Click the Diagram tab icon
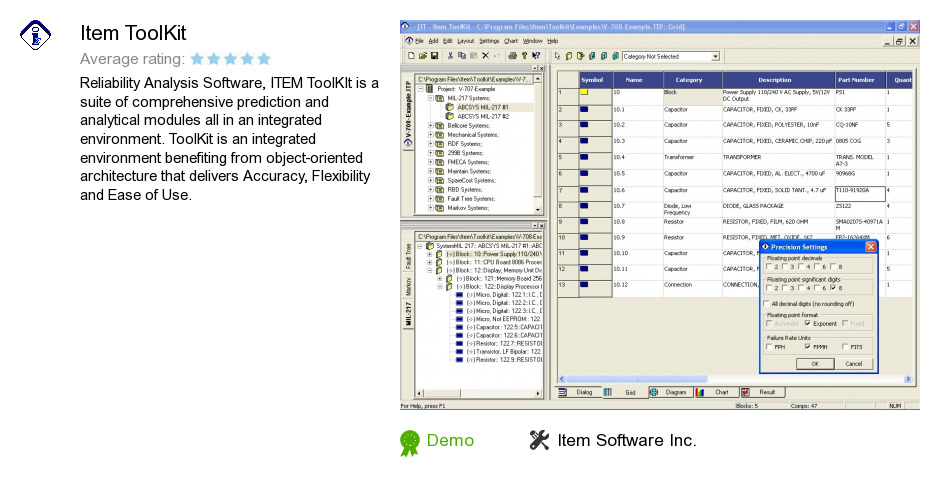This screenshot has width=940, height=487. (x=654, y=392)
